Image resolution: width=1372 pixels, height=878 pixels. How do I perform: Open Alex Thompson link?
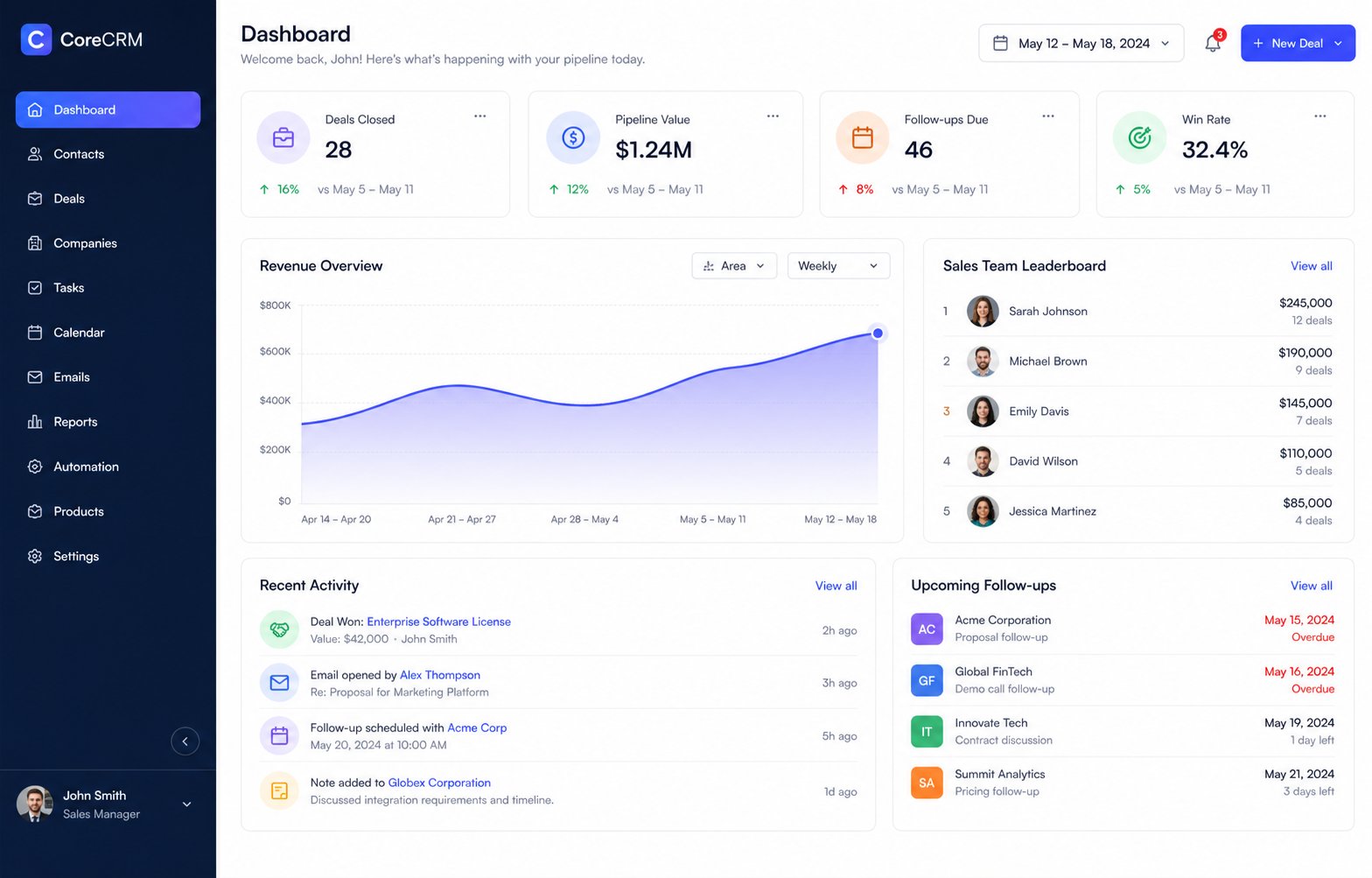(x=440, y=675)
